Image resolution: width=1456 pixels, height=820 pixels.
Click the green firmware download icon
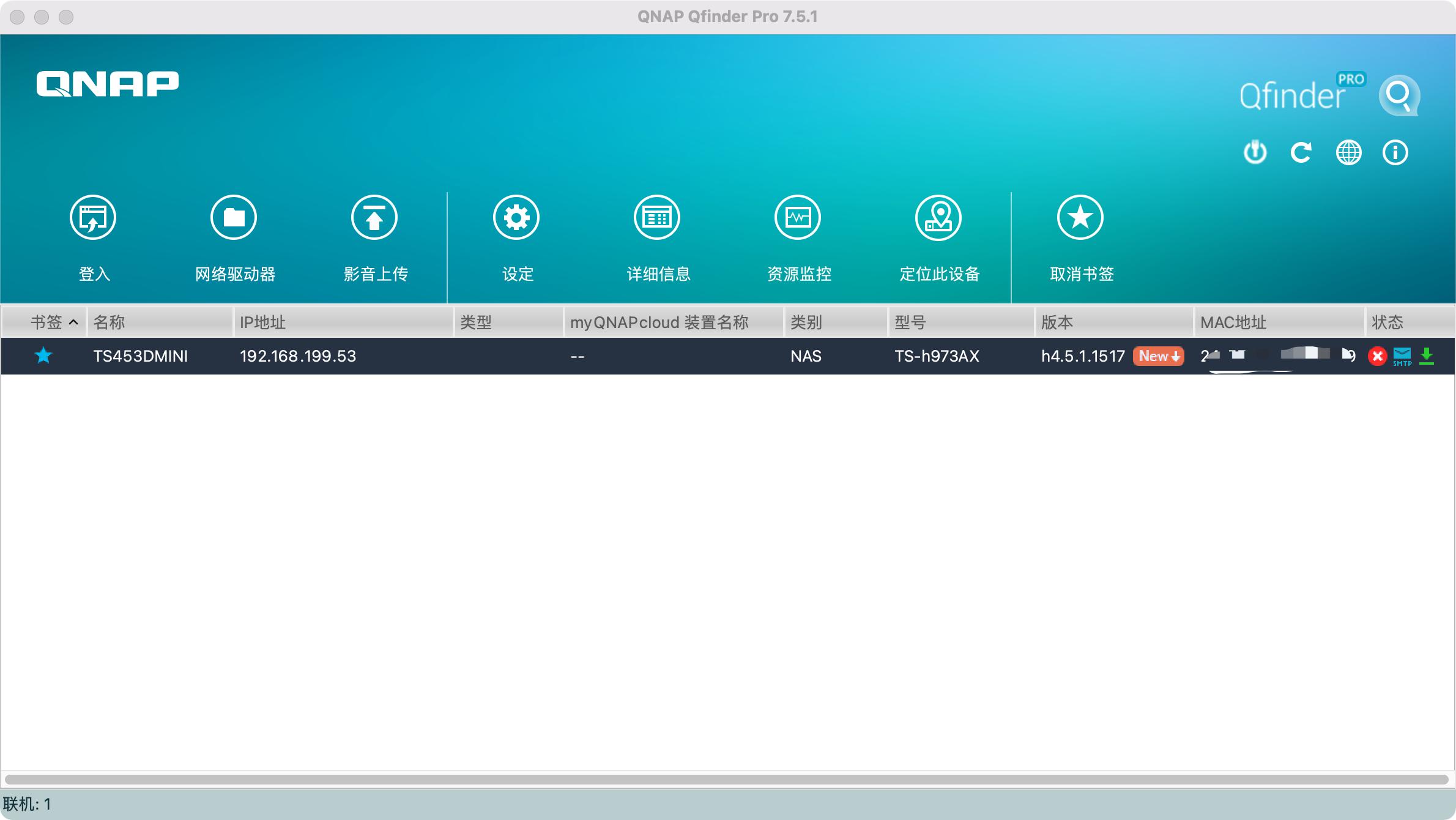(x=1427, y=356)
